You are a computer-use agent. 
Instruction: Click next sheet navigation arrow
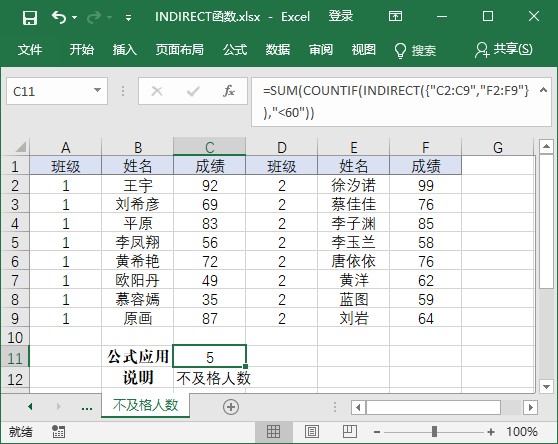[58, 406]
